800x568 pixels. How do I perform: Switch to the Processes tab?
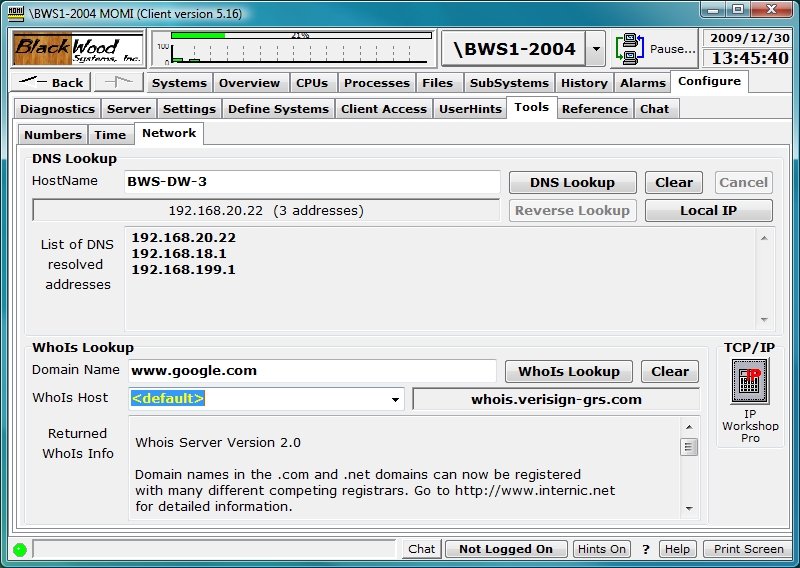pos(376,83)
